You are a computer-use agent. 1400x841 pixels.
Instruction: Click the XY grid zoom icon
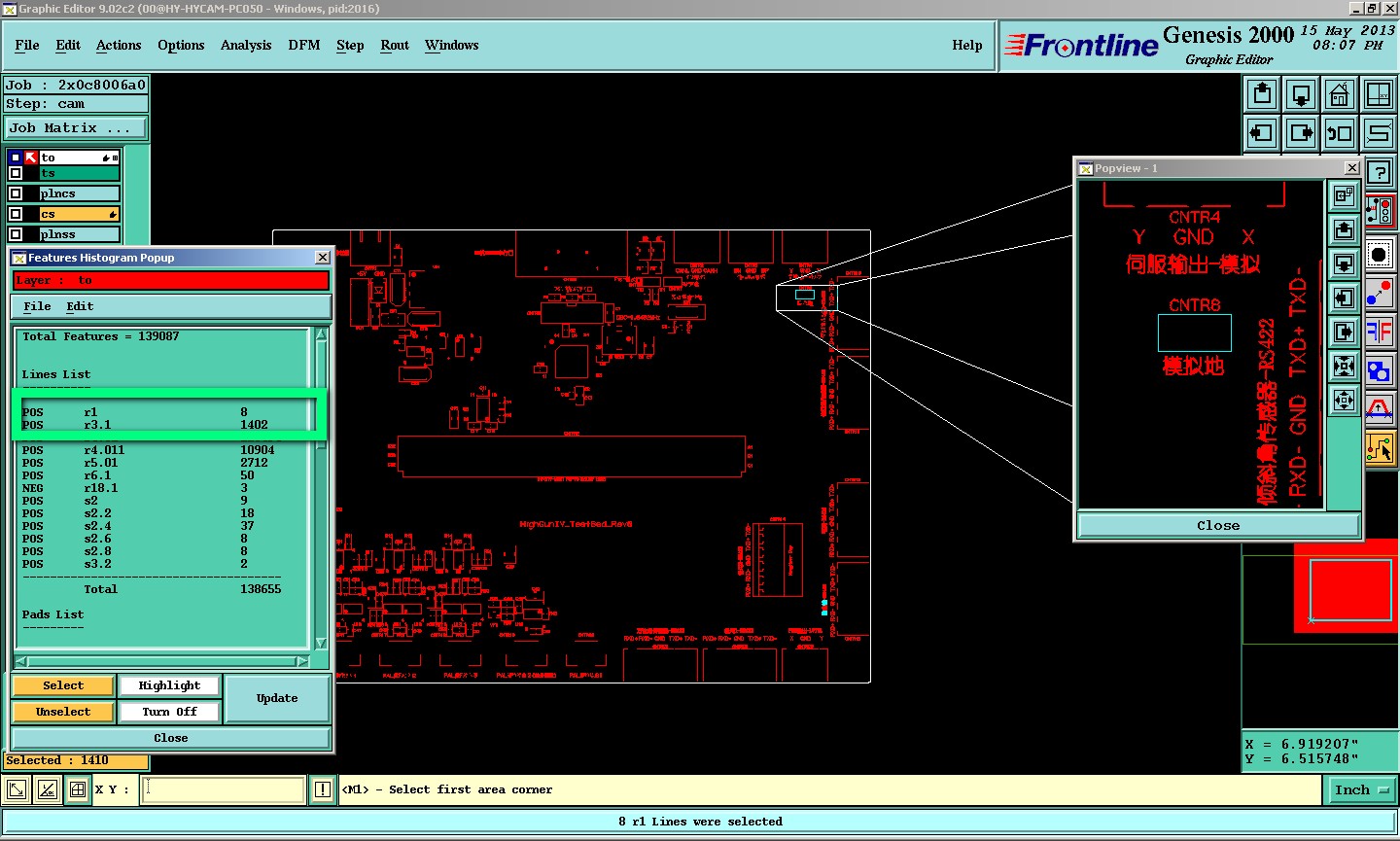click(1379, 94)
